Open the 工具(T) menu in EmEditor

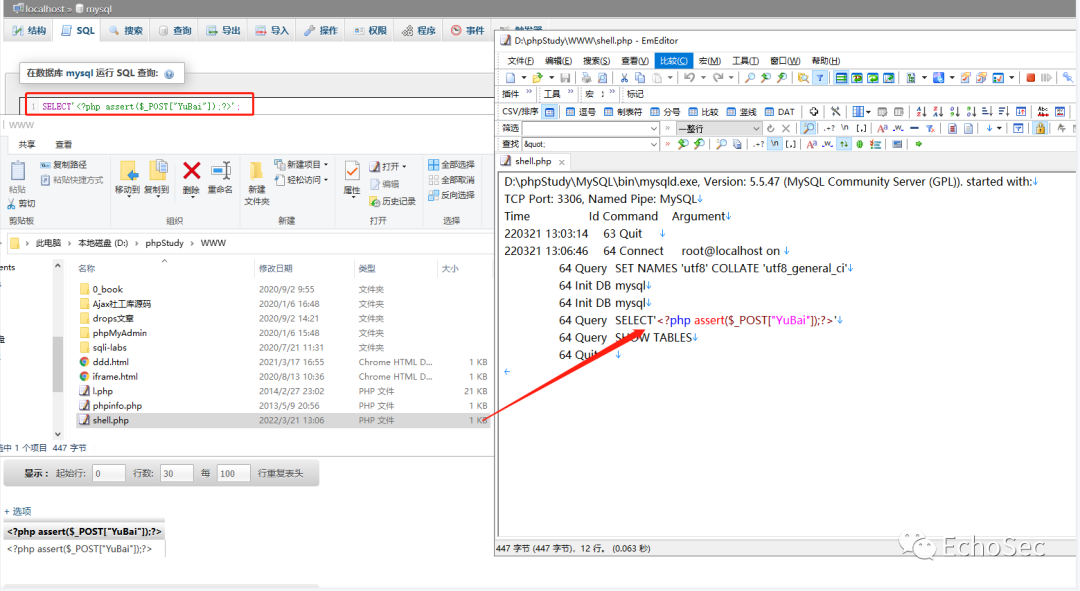745,61
